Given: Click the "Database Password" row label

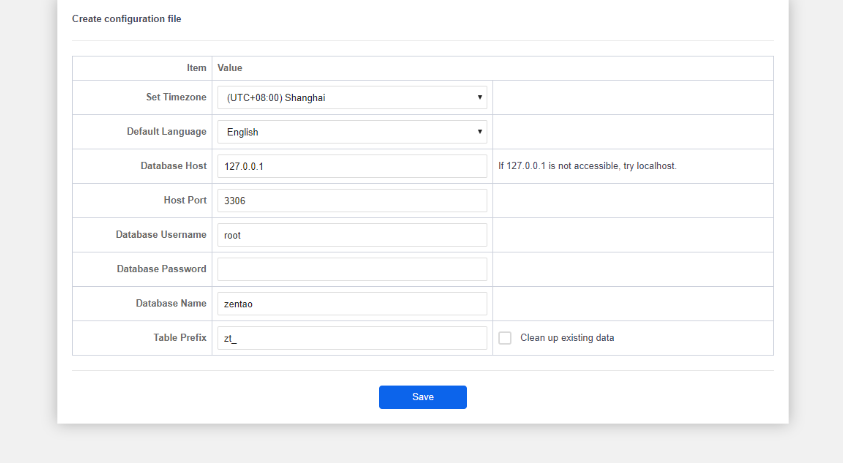Looking at the screenshot, I should pyautogui.click(x=161, y=269).
